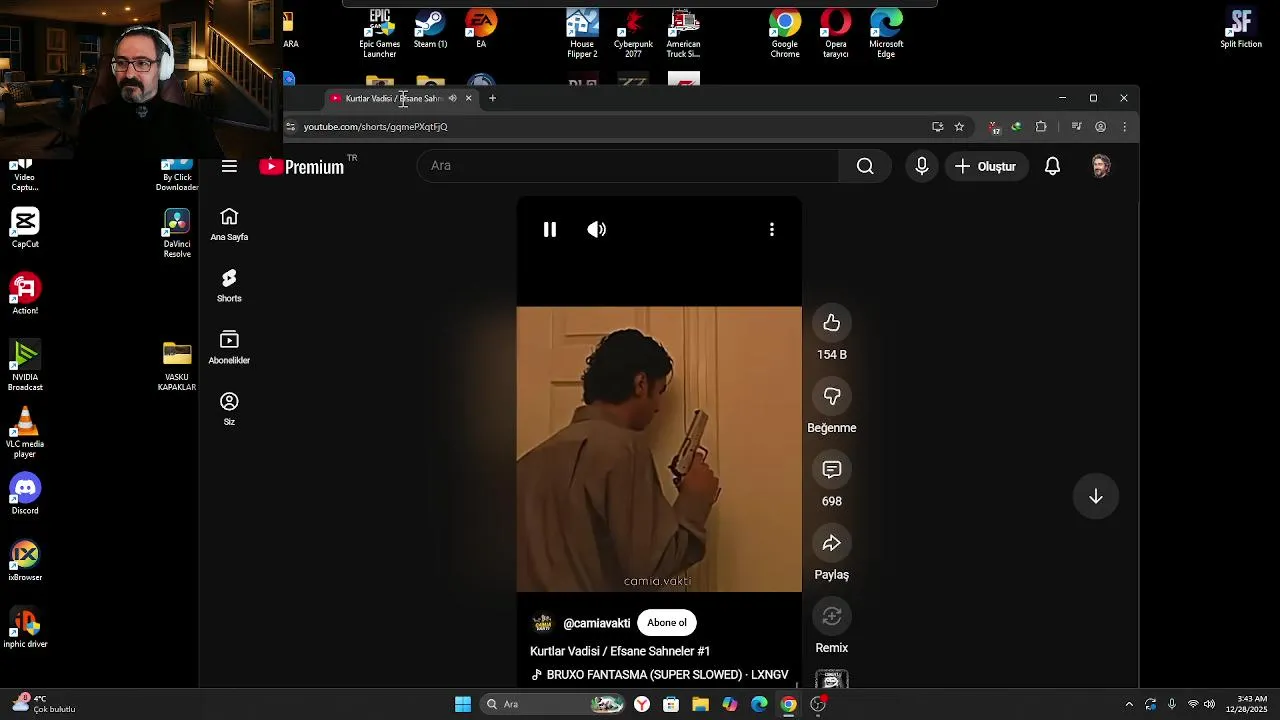This screenshot has height=720, width=1280.
Task: Open the Extensions puzzle-piece menu
Action: point(1041,127)
